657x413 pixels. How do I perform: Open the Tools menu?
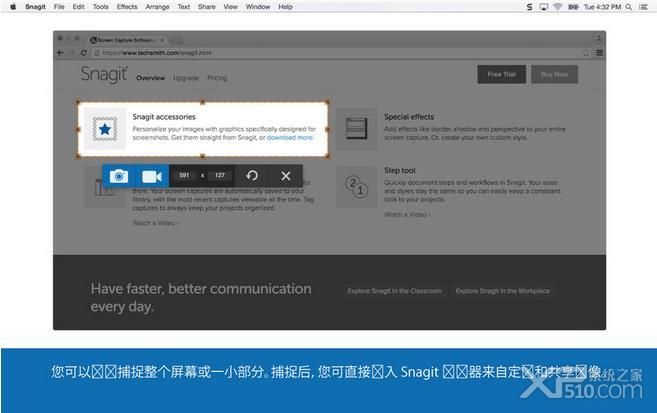tap(101, 7)
